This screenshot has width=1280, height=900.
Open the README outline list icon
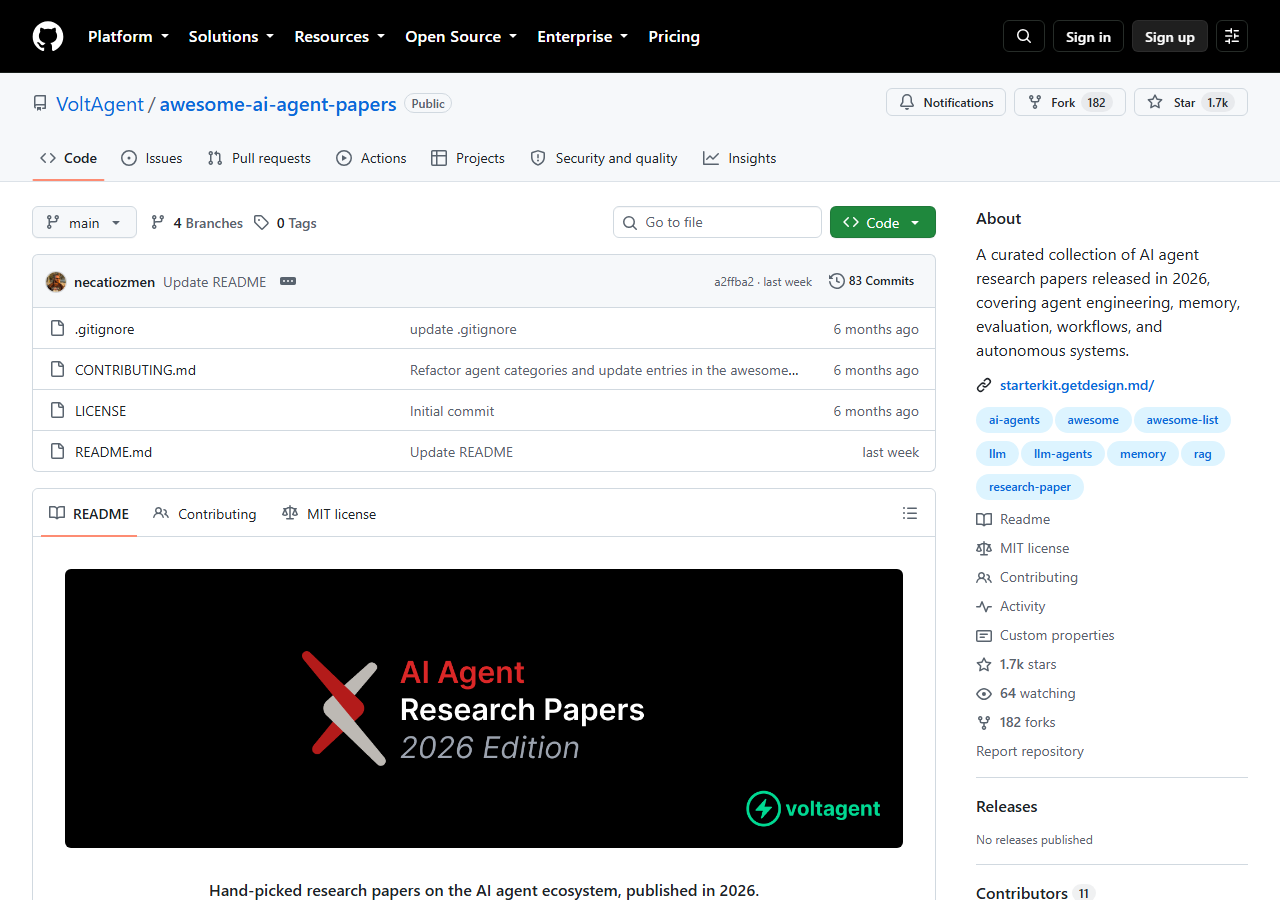pyautogui.click(x=910, y=513)
